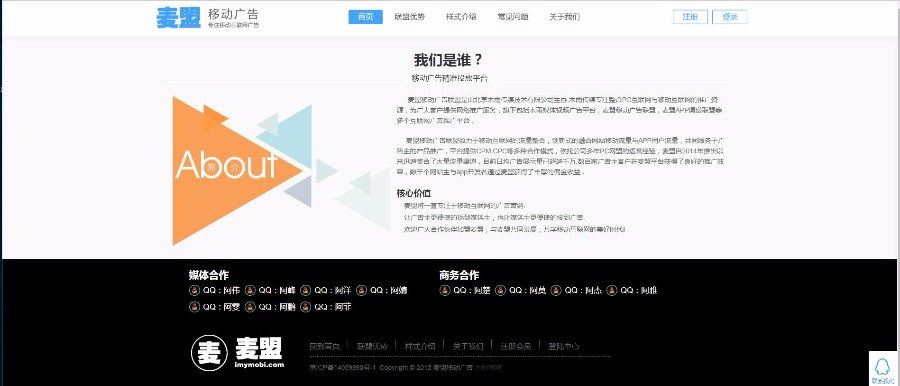Image resolution: width=900 pixels, height=386 pixels.
Task: Open the 常见问题 page in the top menu
Action: pos(513,17)
